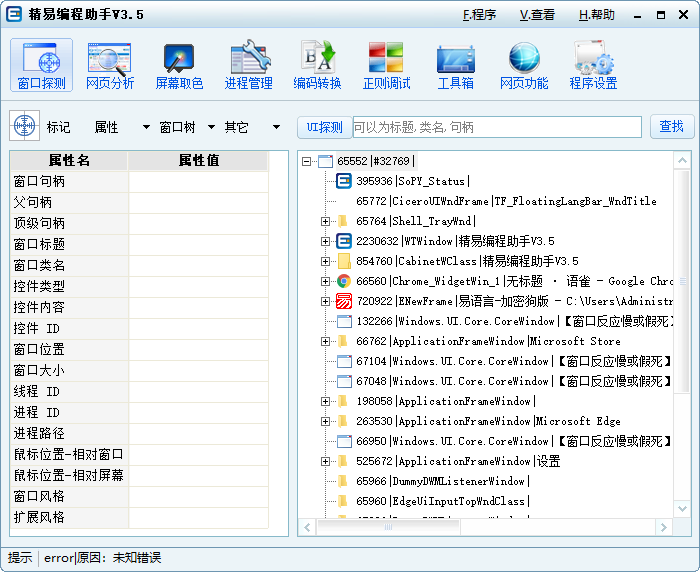Image resolution: width=700 pixels, height=572 pixels.
Task: Expand the 720922 ENewFrame node
Action: pyautogui.click(x=325, y=301)
